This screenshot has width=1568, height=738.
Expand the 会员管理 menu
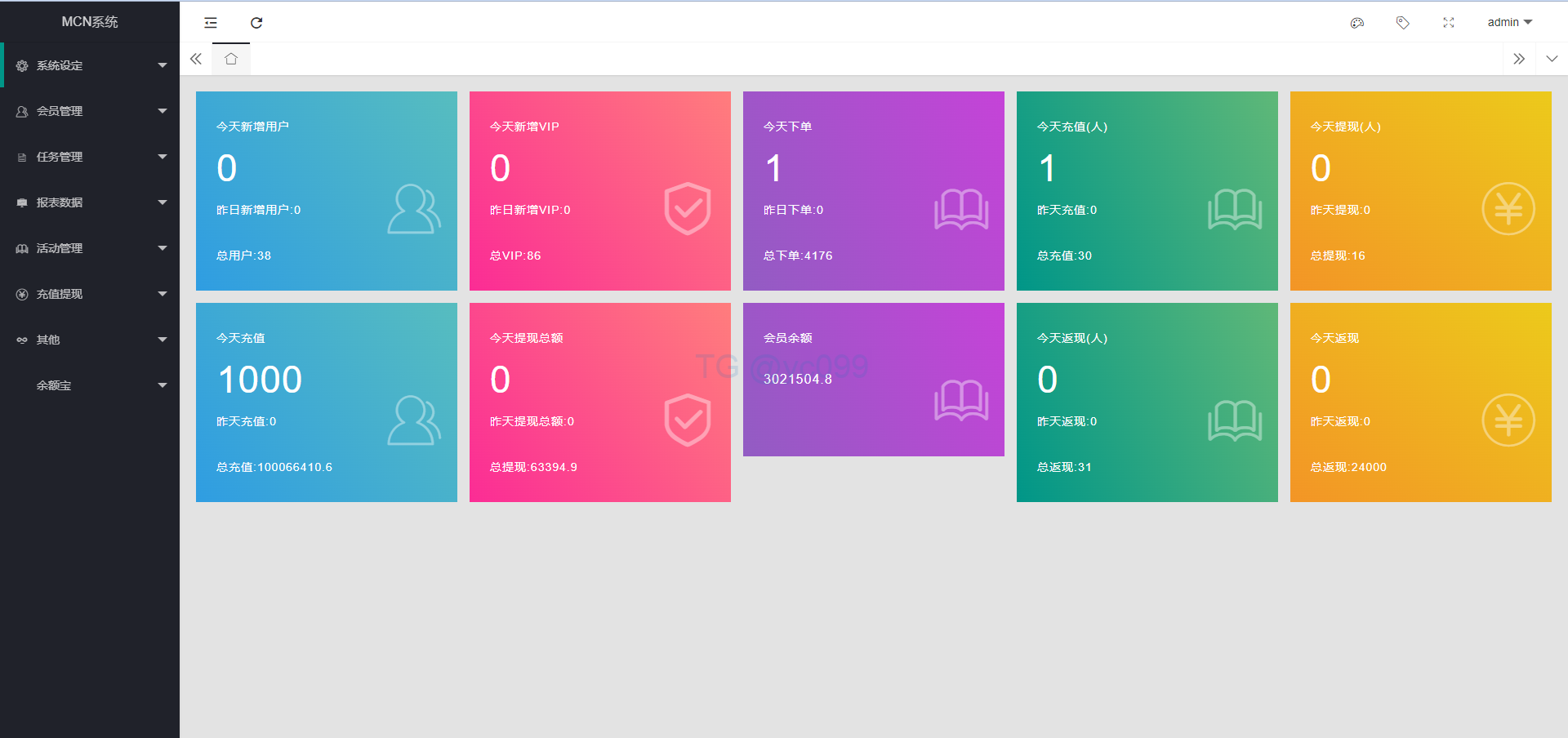tap(90, 111)
